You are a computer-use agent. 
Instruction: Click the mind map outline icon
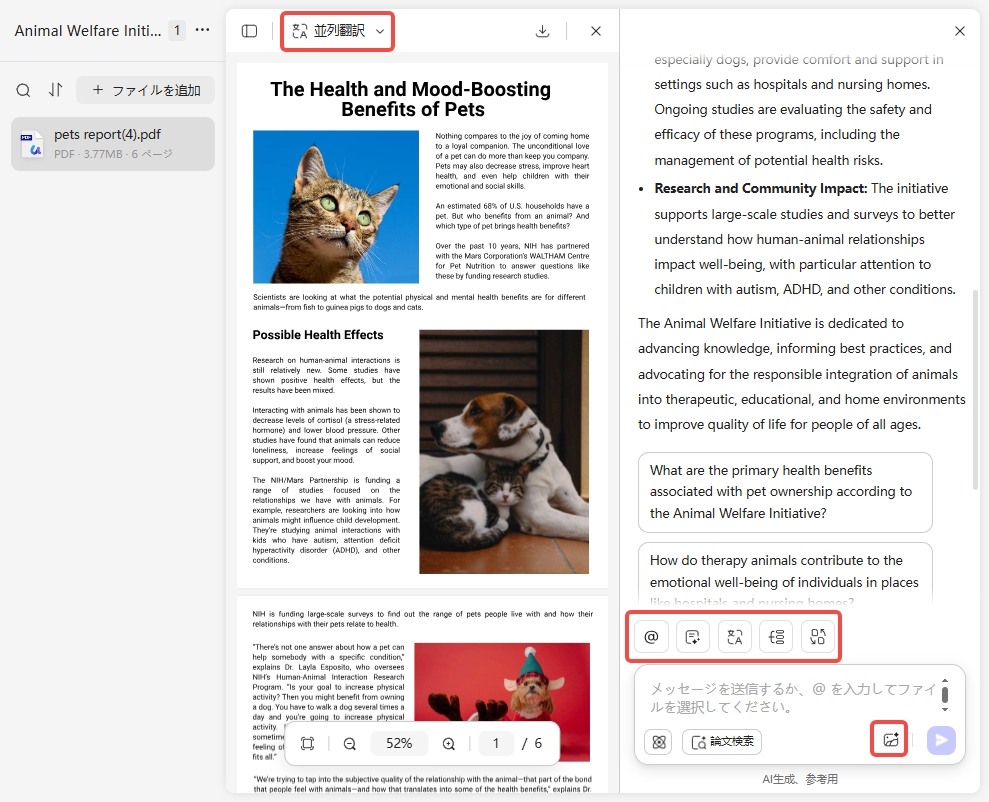[x=776, y=637]
